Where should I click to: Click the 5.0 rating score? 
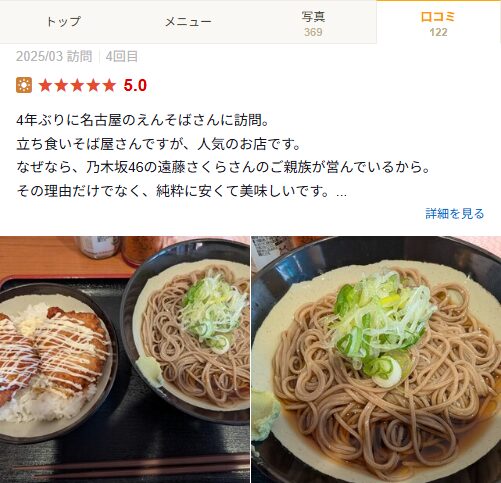pos(135,86)
